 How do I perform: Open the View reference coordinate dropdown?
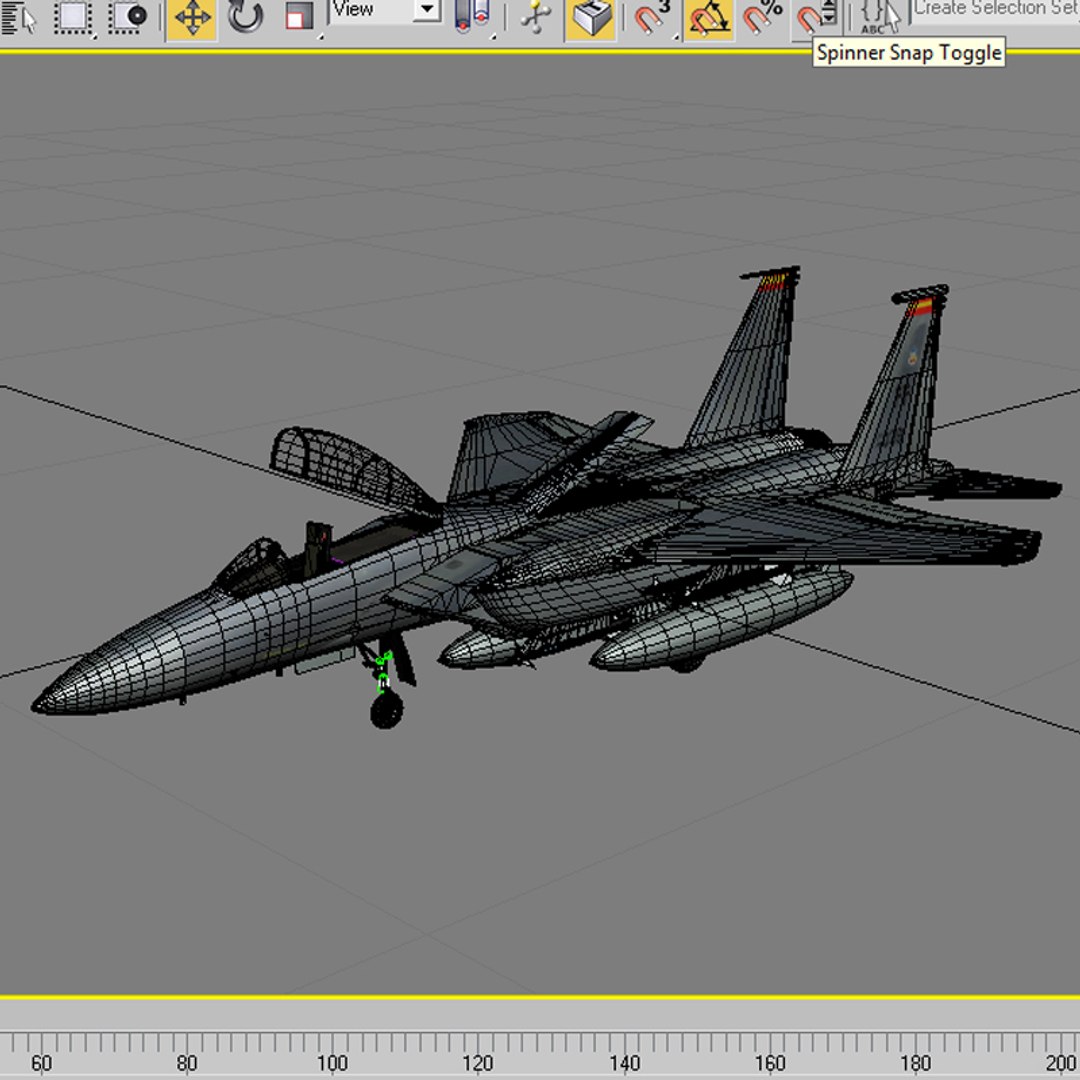386,10
